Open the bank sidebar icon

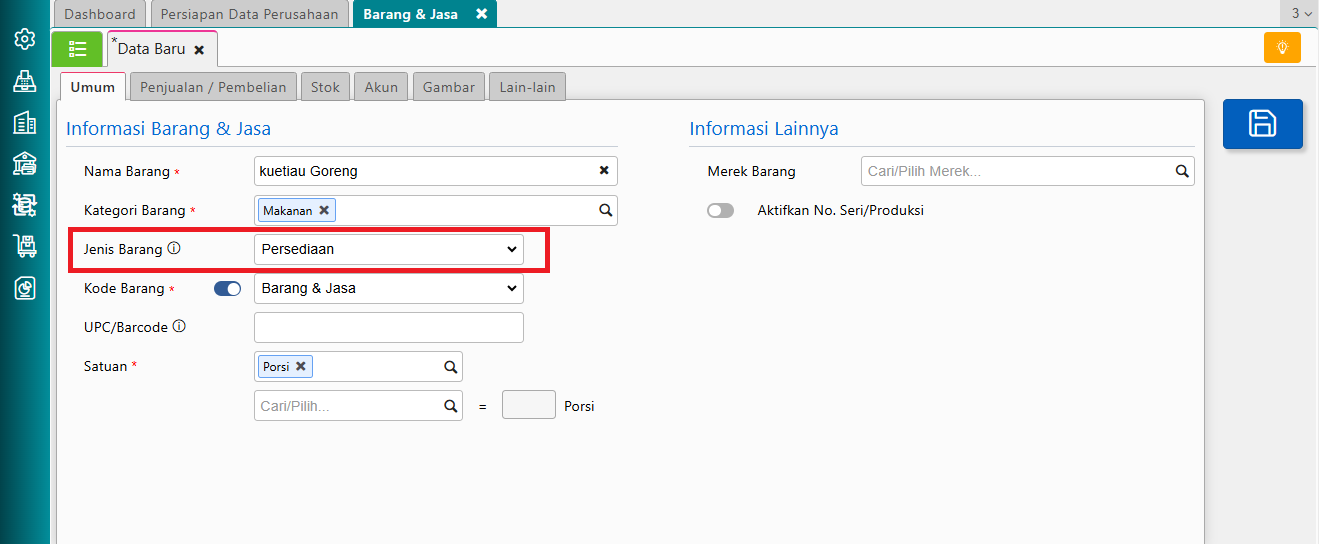tap(25, 163)
